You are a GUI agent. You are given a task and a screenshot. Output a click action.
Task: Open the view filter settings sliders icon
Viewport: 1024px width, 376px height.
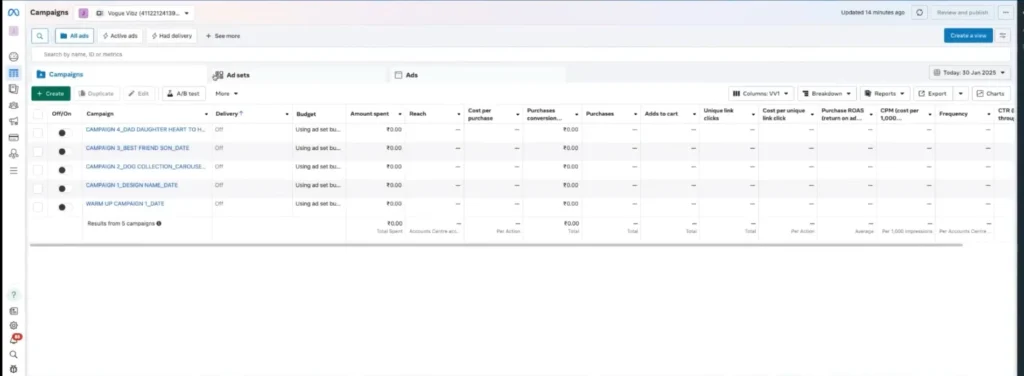click(1003, 36)
